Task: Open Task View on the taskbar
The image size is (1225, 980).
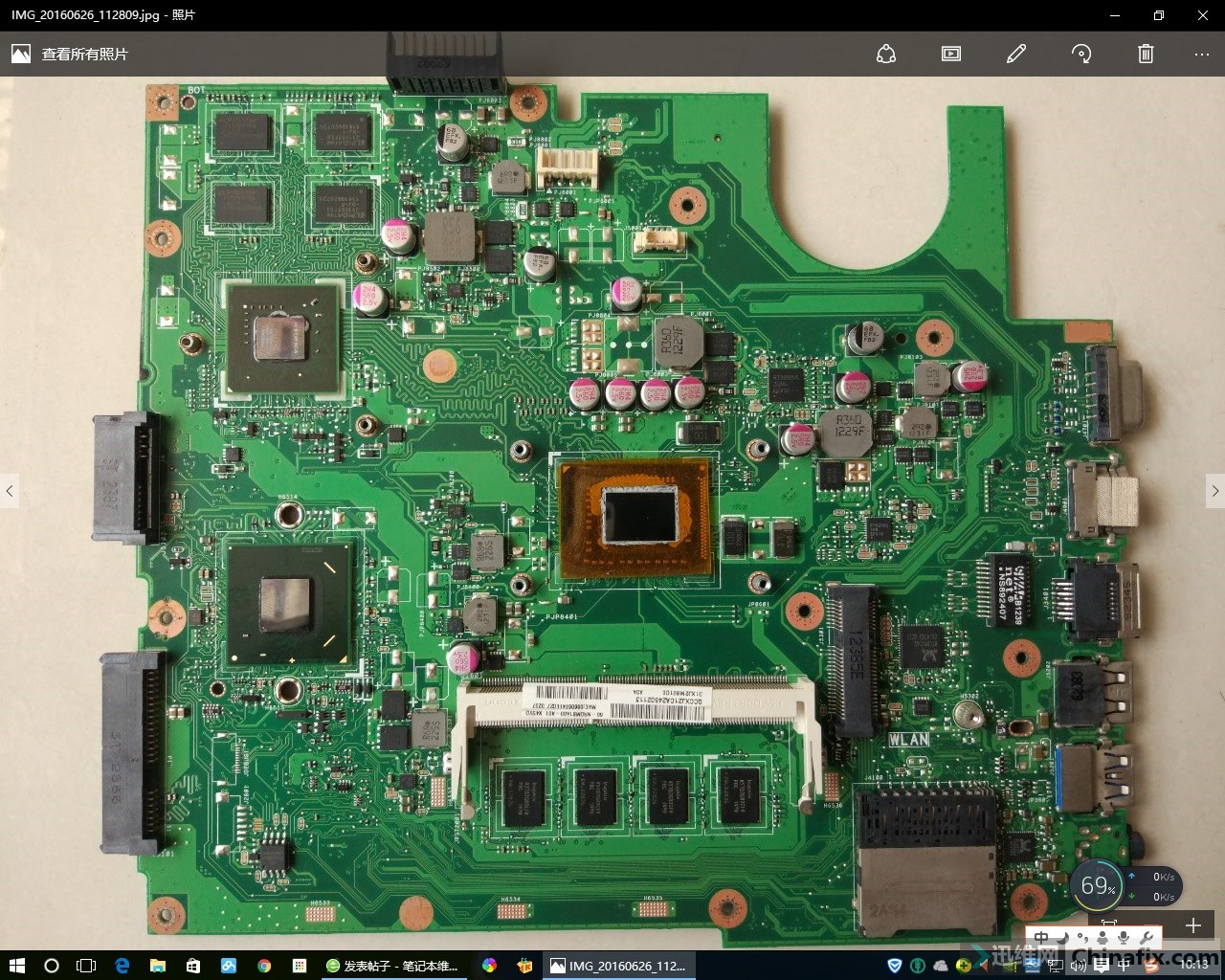Action: tap(86, 966)
